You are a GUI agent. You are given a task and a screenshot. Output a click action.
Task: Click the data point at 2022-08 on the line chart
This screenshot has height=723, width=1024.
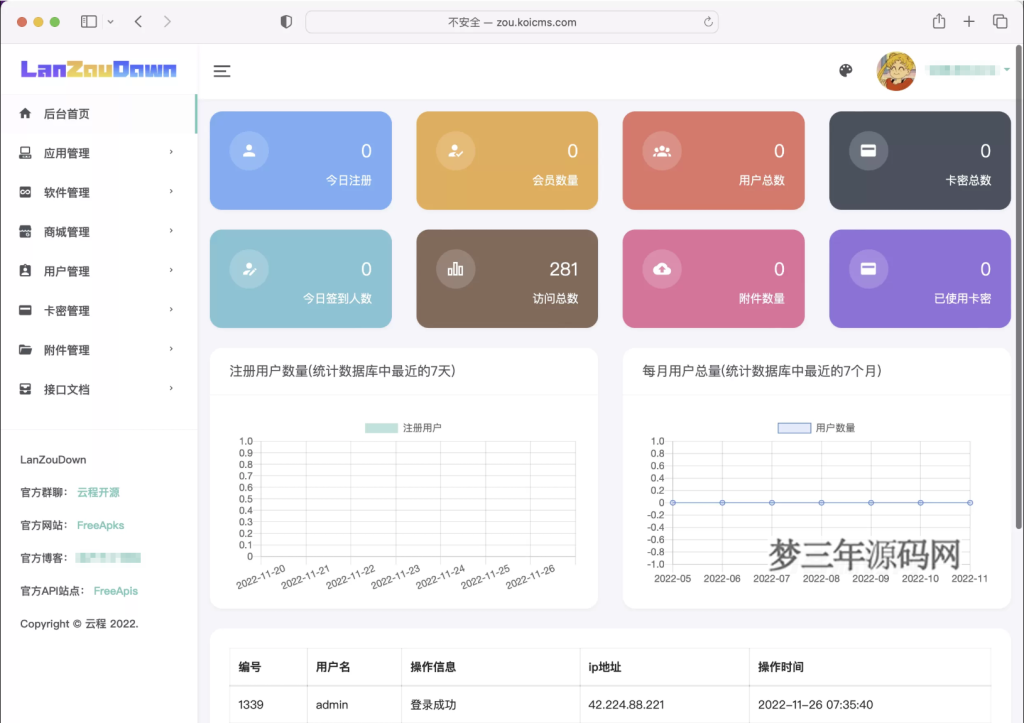pos(820,501)
